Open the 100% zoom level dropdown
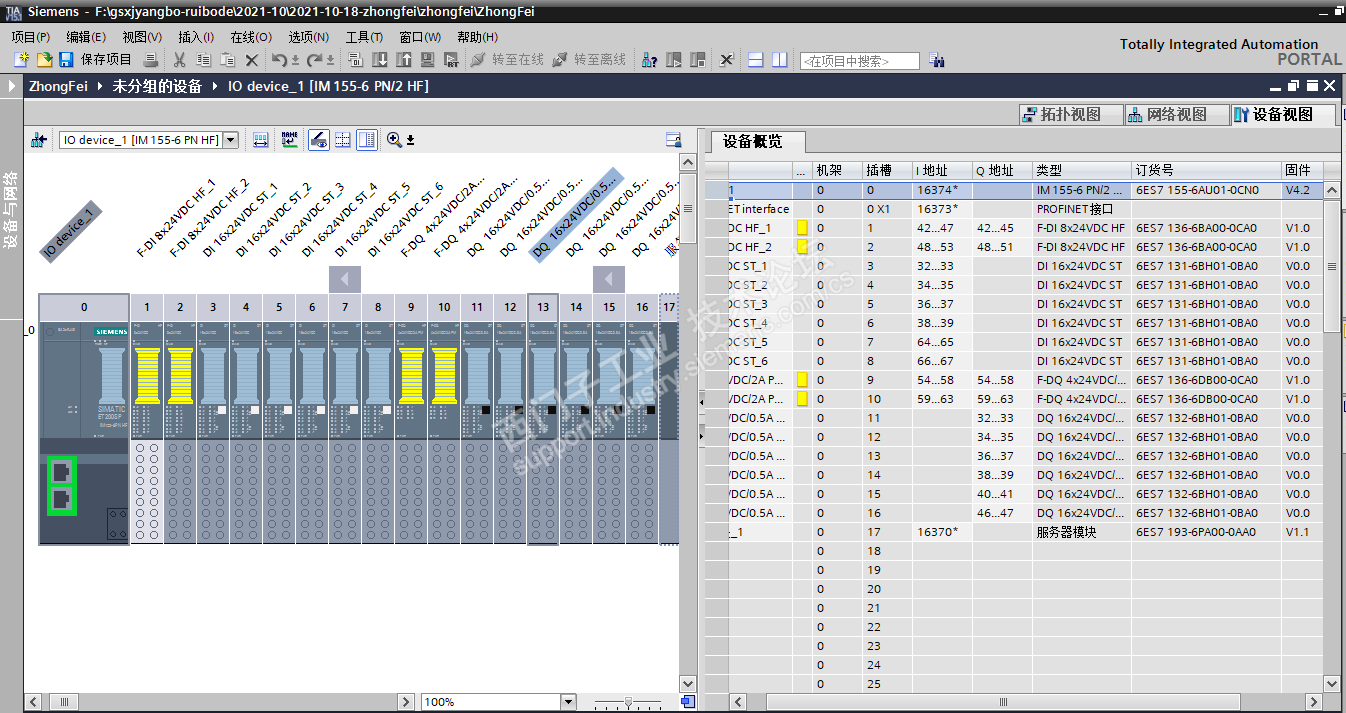Screen dimensions: 1346x713 (x=568, y=702)
